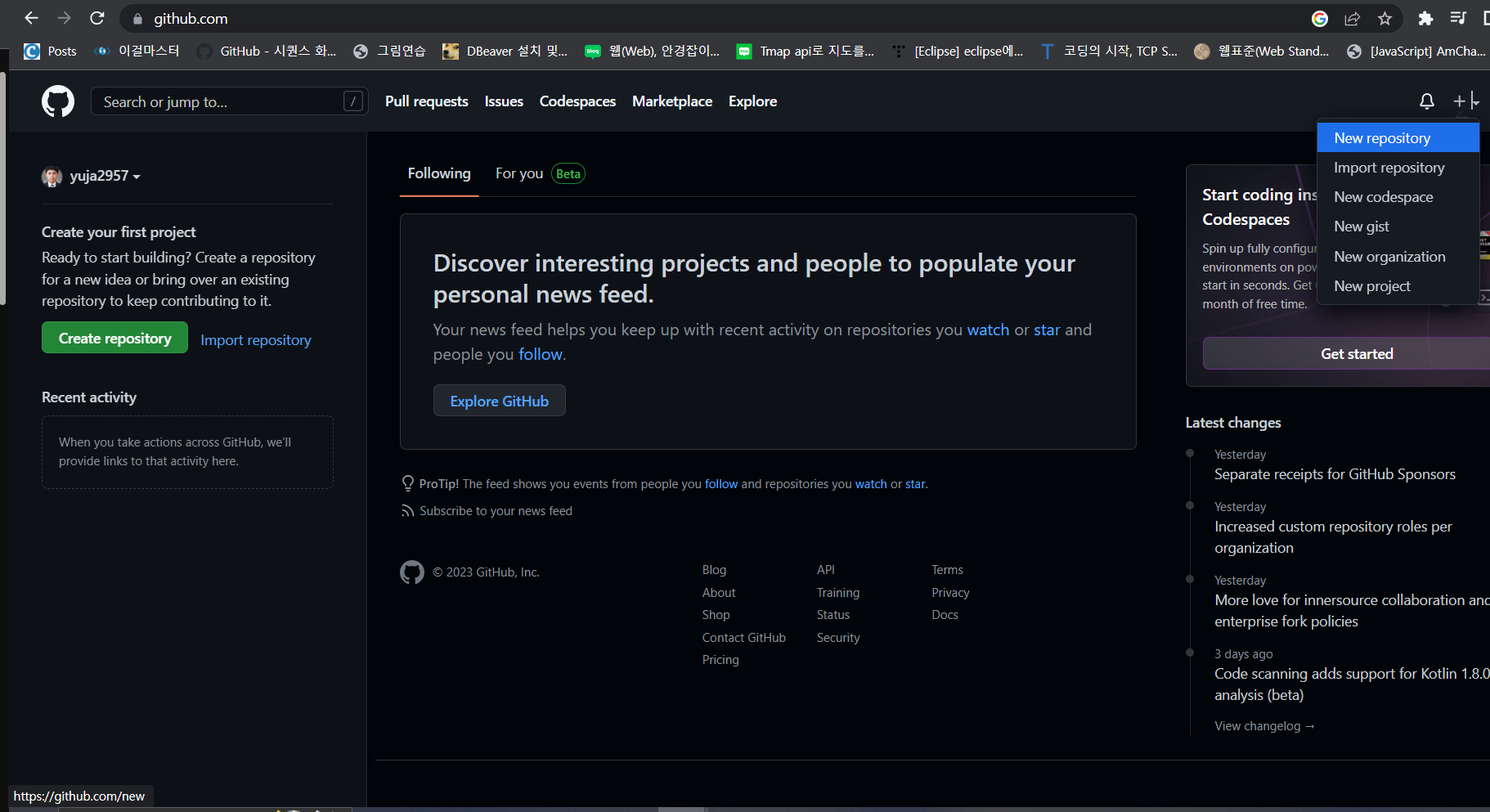1490x812 pixels.
Task: Click the slash shortcut icon in search box
Action: 353,101
